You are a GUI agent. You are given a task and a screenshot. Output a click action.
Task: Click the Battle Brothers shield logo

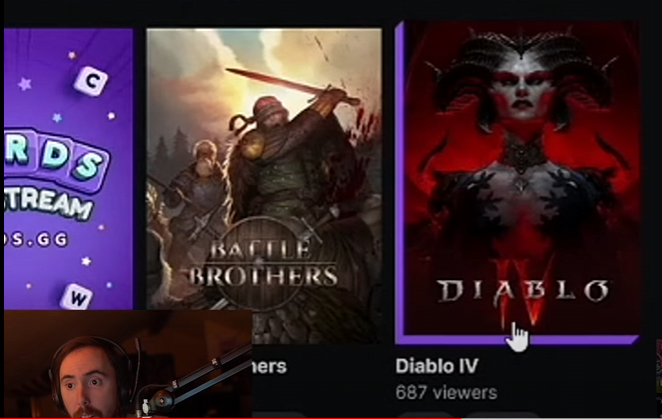coord(263,264)
